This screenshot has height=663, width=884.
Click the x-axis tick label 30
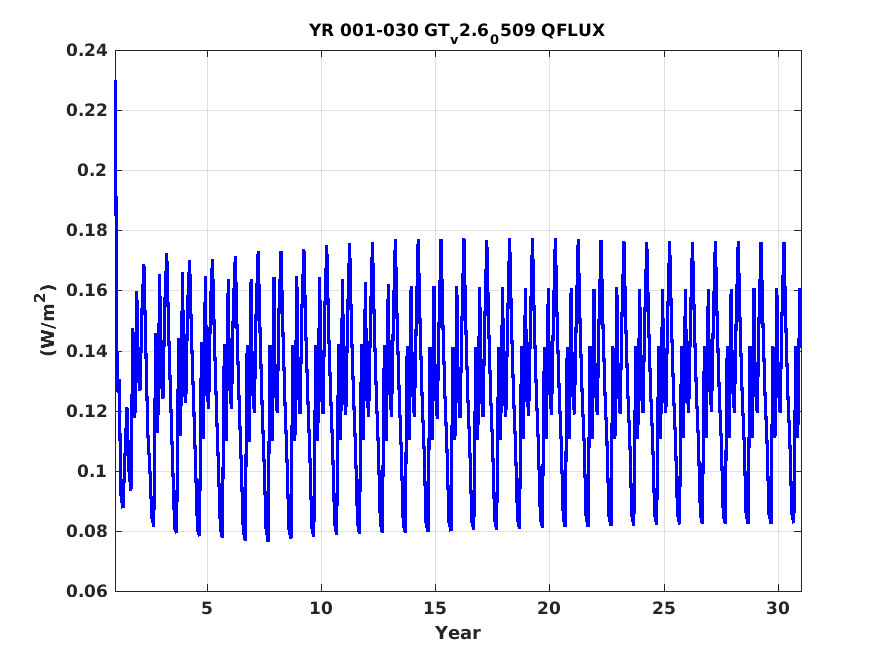(x=778, y=608)
